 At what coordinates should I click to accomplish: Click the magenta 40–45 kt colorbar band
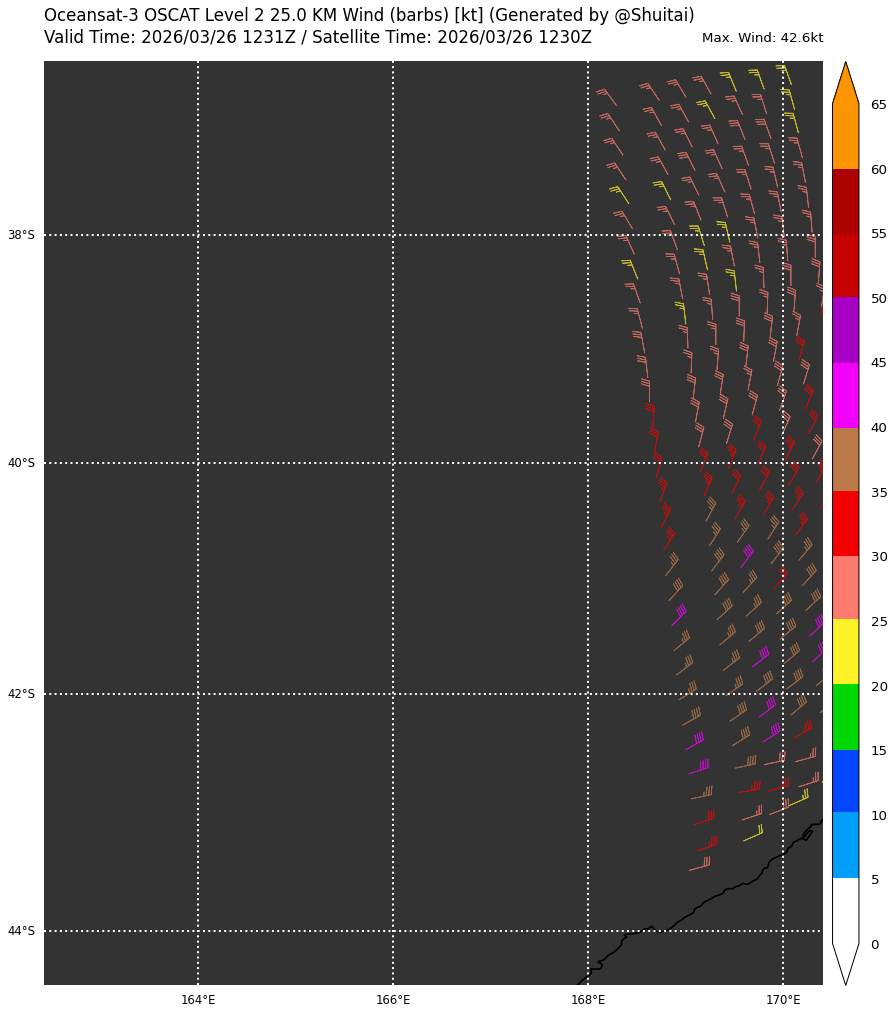click(x=845, y=395)
